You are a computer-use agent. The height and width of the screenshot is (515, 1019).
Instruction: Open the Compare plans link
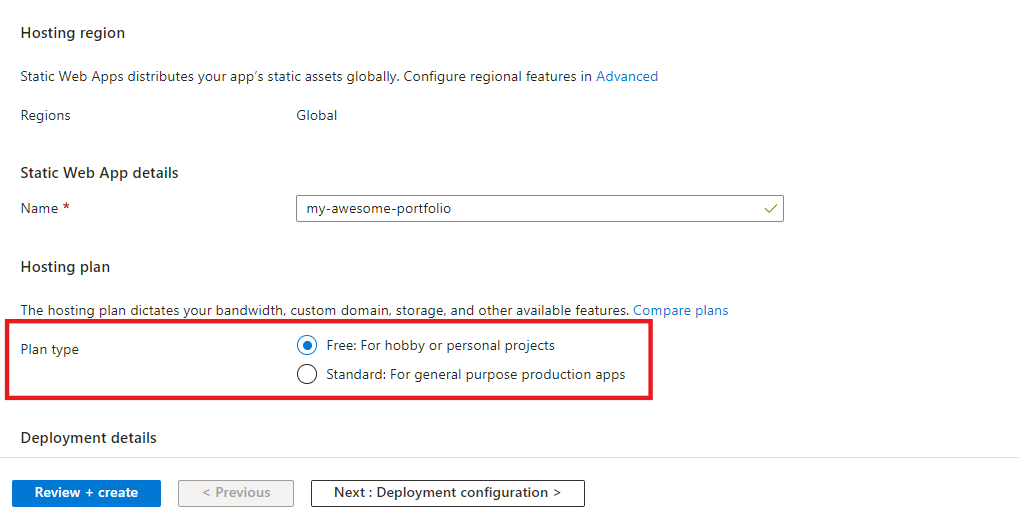click(x=680, y=311)
